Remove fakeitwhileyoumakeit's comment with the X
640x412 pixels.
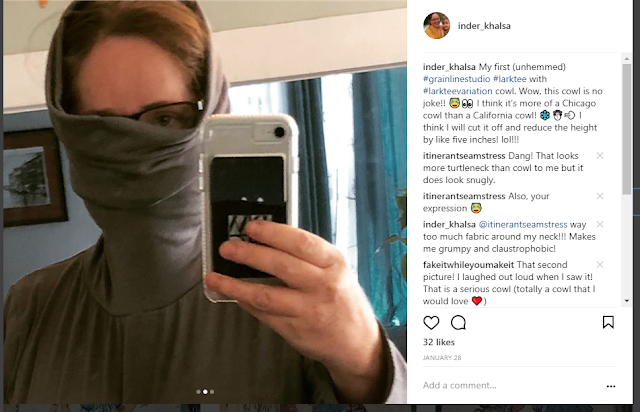[600, 265]
